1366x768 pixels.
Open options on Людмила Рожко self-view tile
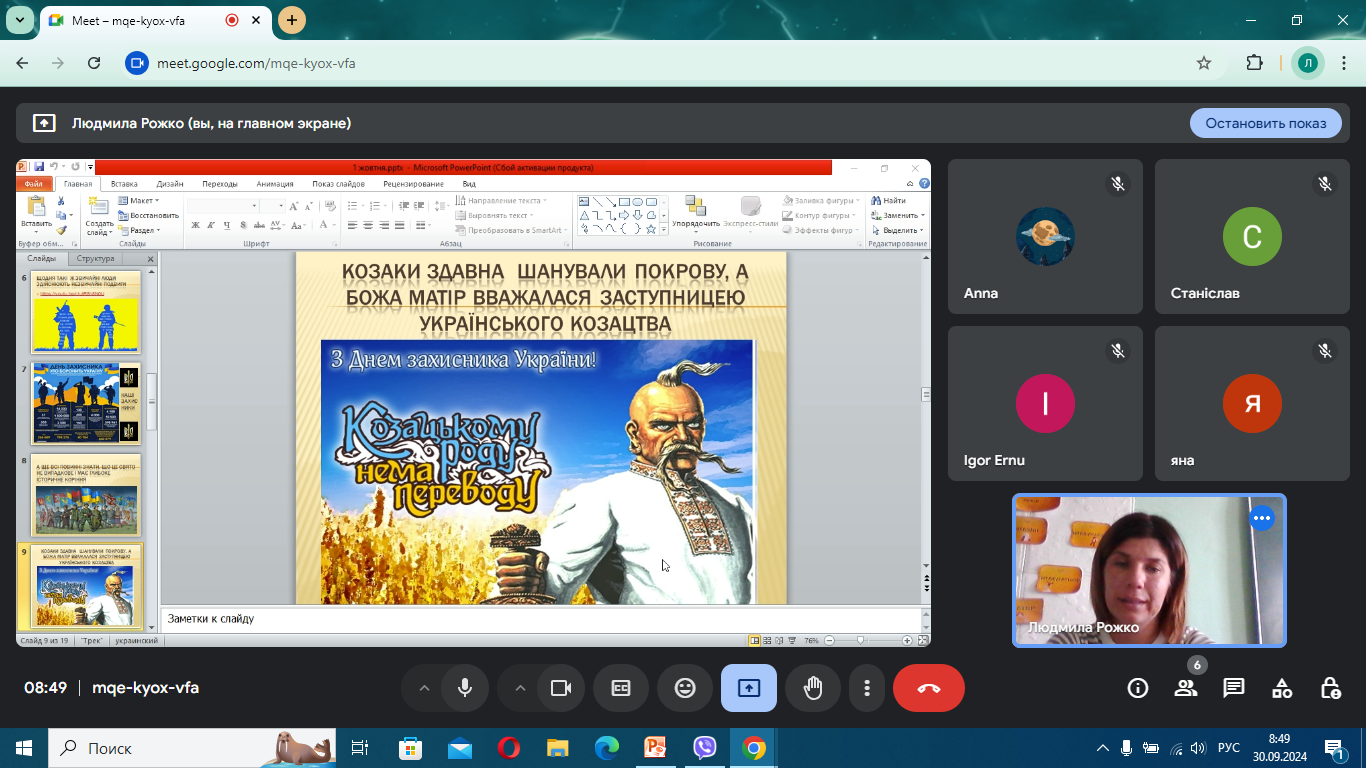1262,518
